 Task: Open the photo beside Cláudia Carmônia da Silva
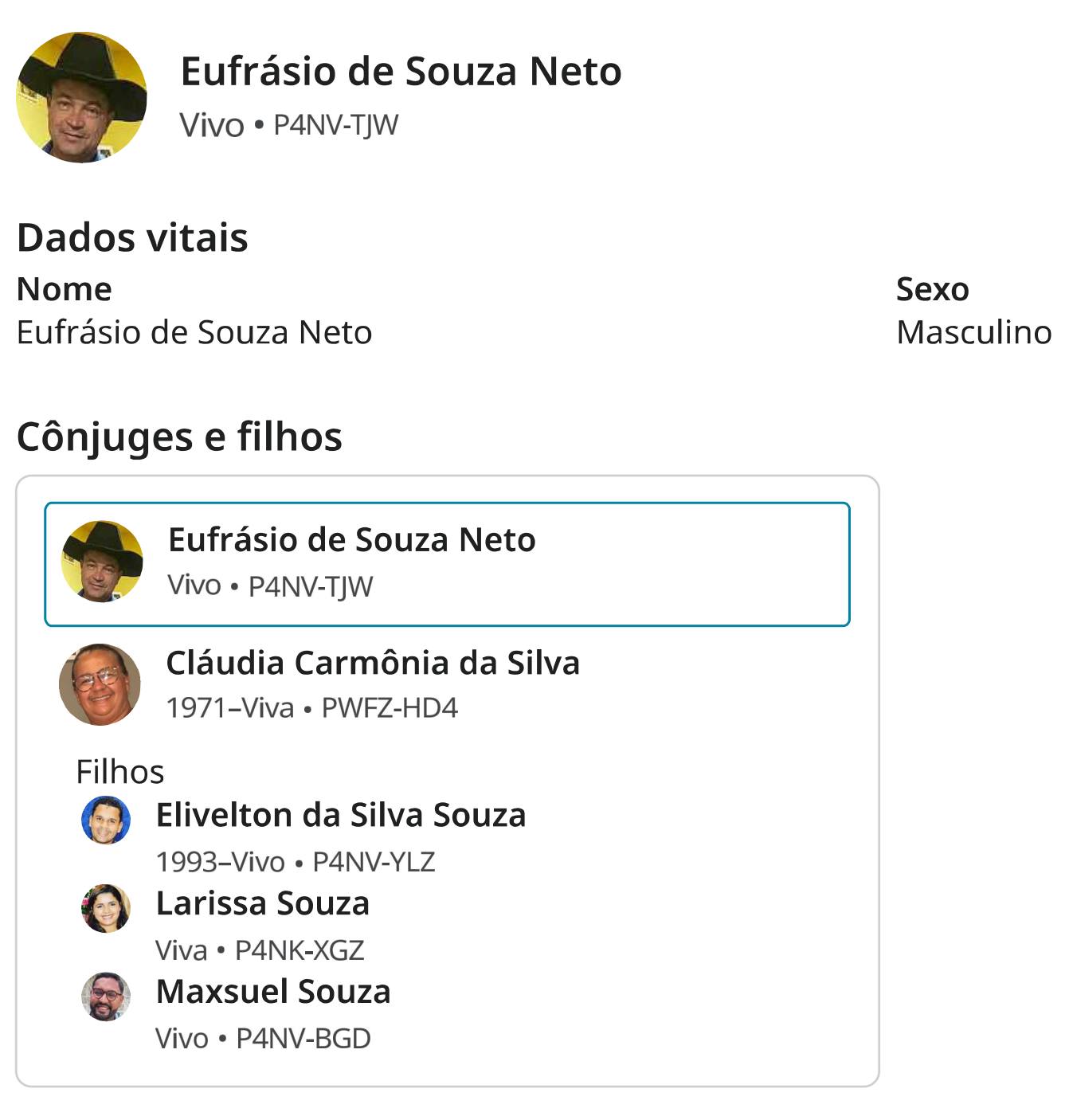tap(100, 684)
